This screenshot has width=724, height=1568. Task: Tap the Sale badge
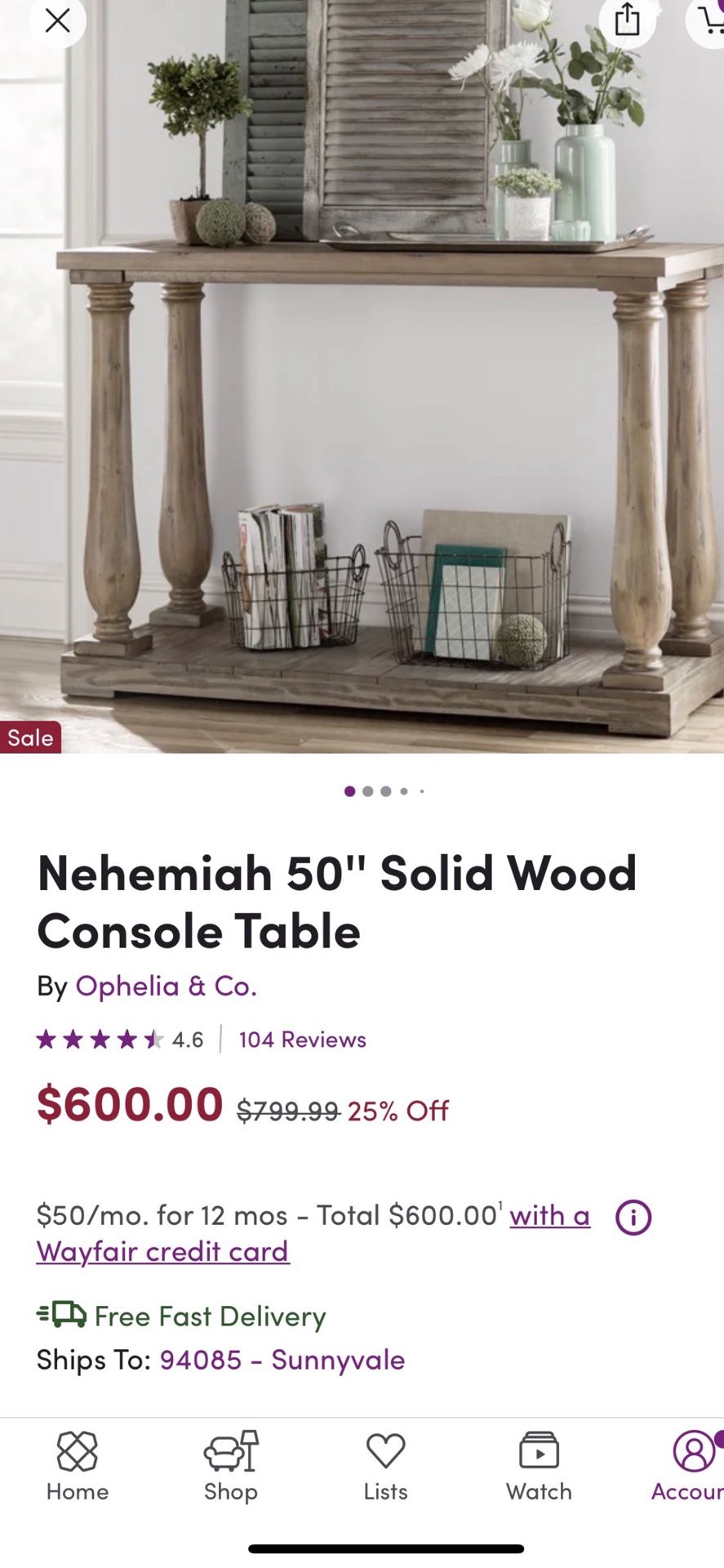coord(30,737)
